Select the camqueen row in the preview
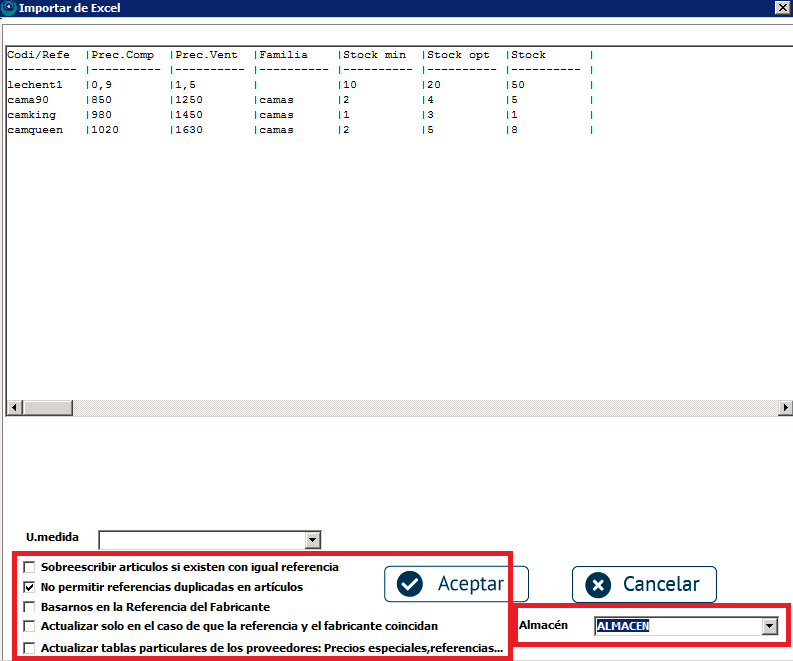The height and width of the screenshot is (661, 793). click(35, 130)
